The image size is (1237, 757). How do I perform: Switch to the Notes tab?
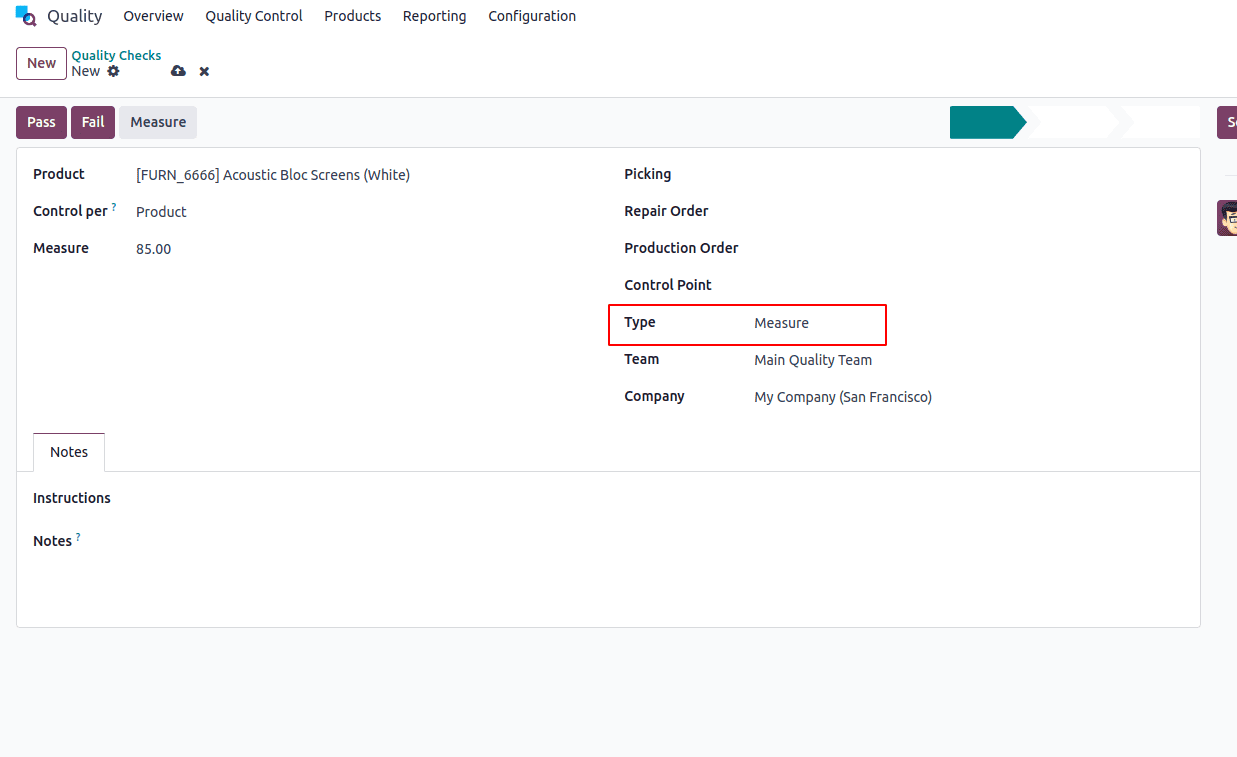tap(68, 452)
